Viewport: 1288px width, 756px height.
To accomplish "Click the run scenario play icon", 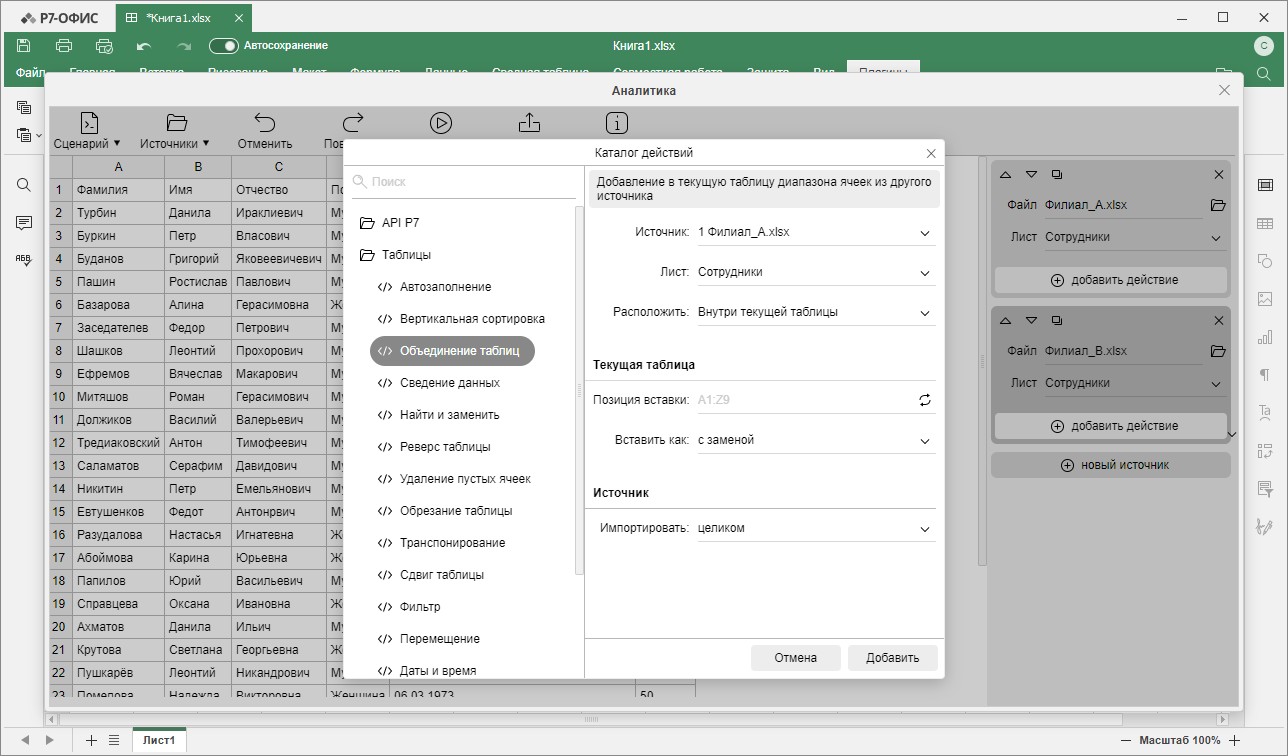I will pyautogui.click(x=441, y=123).
